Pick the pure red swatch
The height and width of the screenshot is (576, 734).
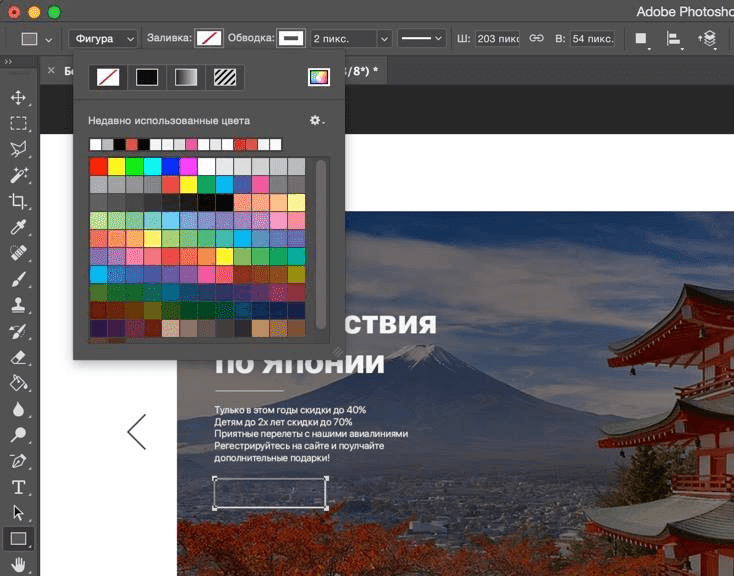[98, 166]
